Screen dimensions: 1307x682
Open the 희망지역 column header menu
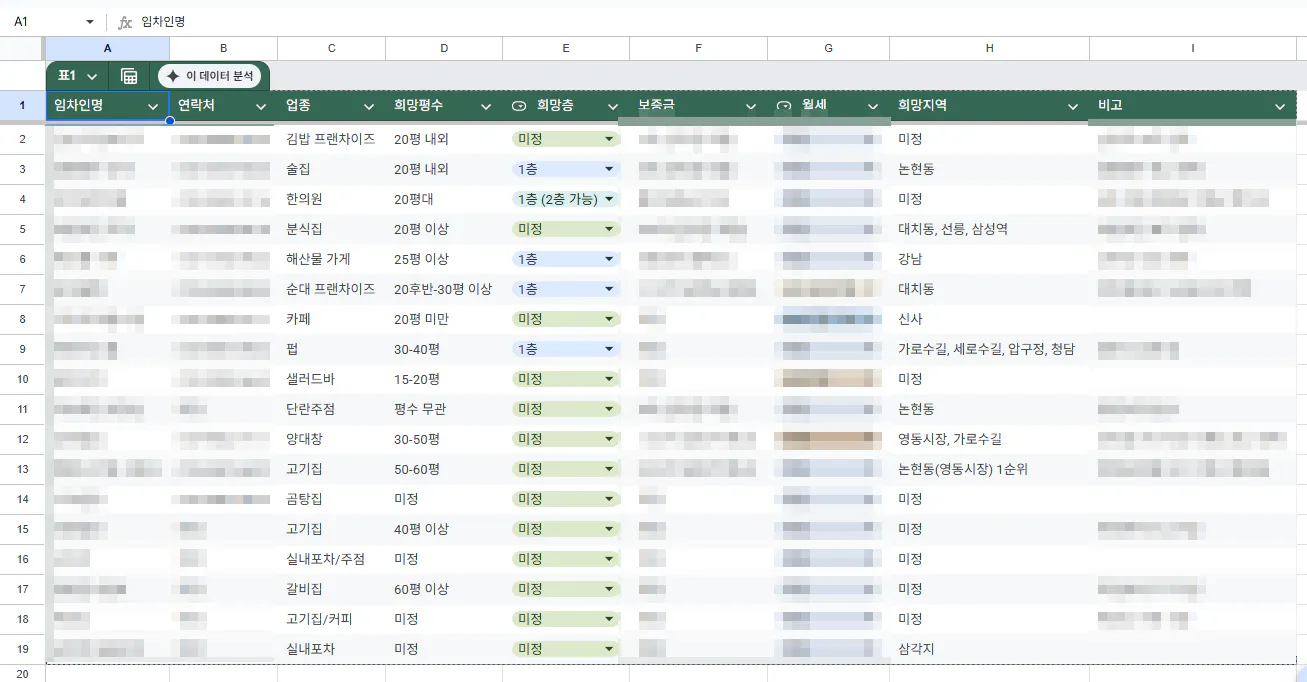pos(1073,106)
